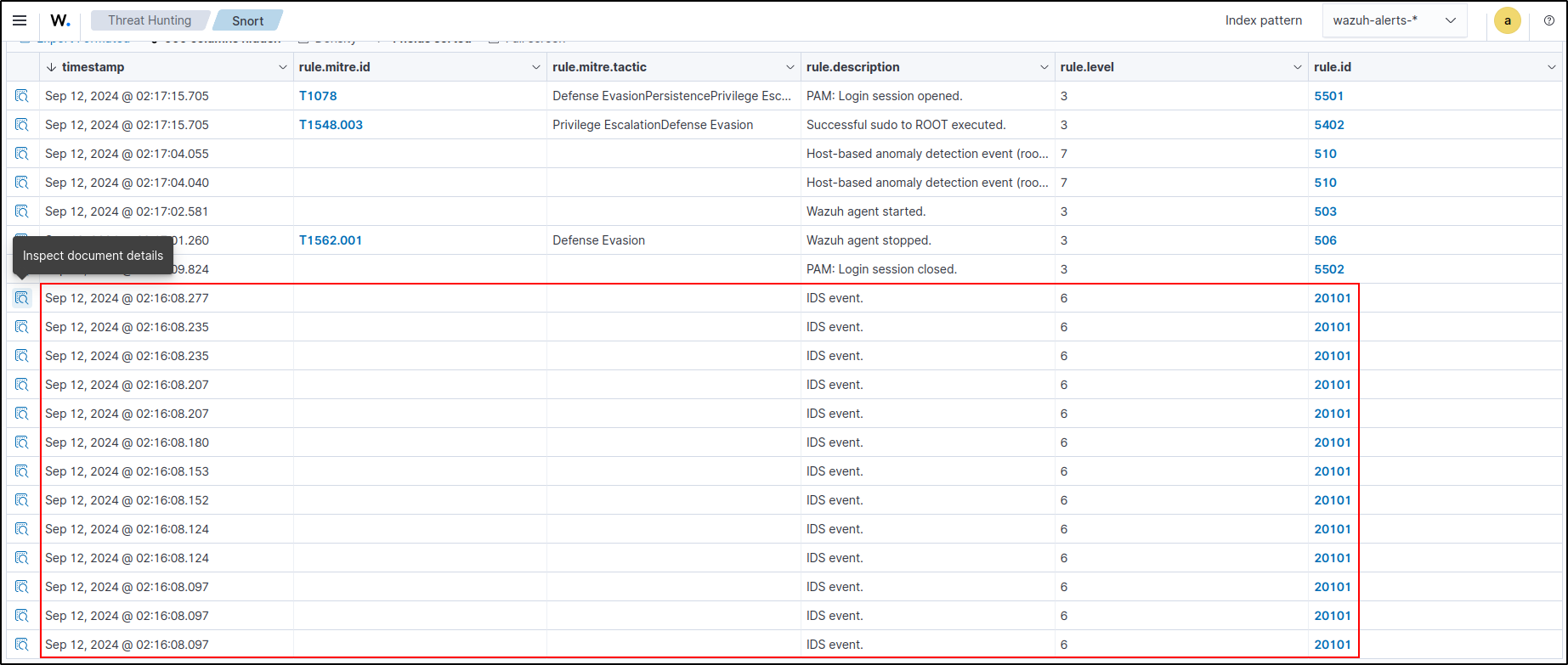Screen dimensions: 1568x665
Task: Open rule ID 503 link
Action: point(1326,211)
